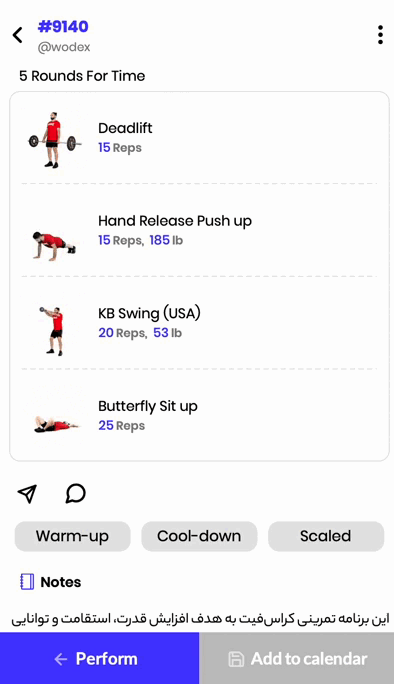
Task: Expand the Persian notes text
Action: coord(200,619)
